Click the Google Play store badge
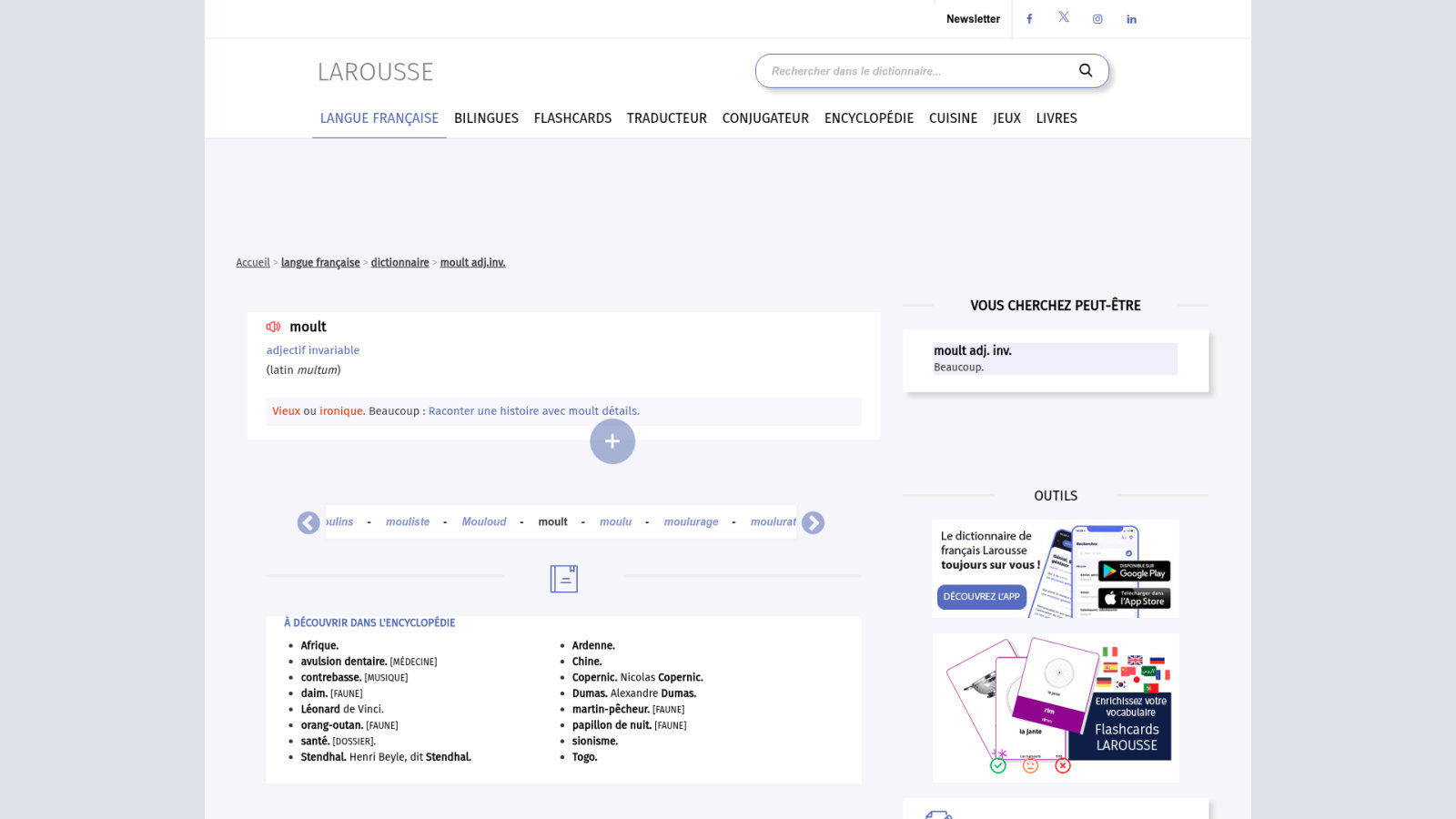1456x819 pixels. pos(1134,571)
